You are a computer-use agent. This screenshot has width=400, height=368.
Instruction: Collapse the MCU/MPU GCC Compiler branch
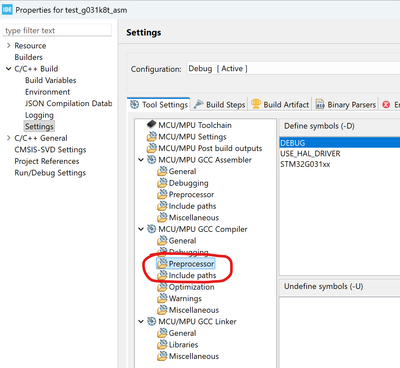coord(141,229)
